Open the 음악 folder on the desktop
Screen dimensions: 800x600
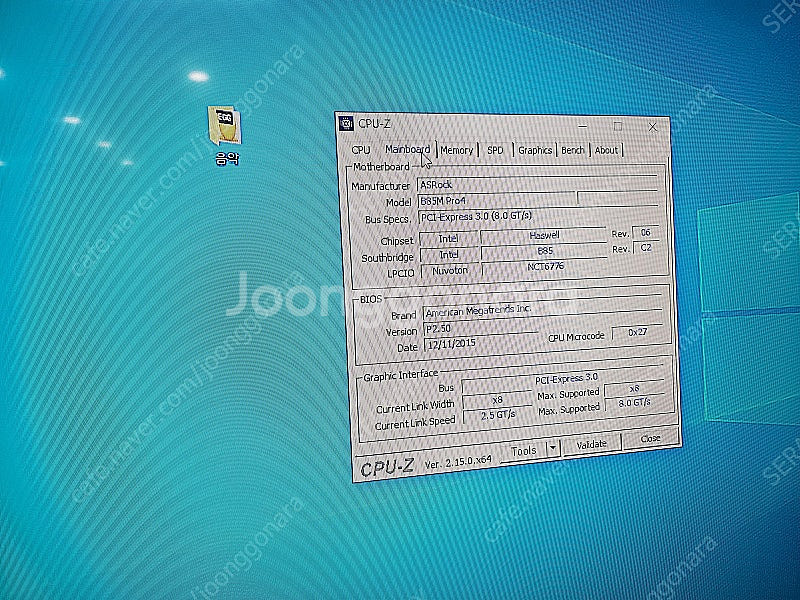click(224, 135)
